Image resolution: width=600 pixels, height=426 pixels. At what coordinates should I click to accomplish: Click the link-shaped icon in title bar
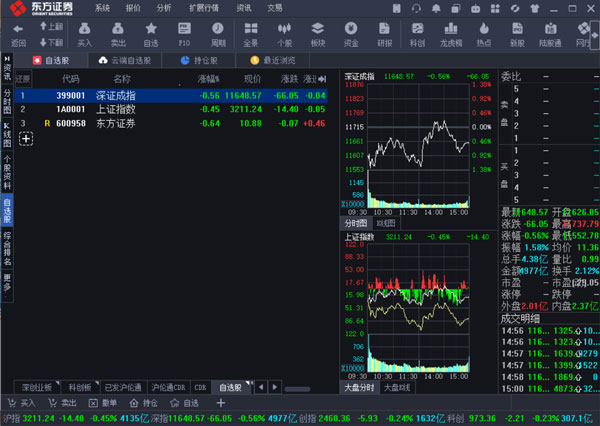(515, 8)
